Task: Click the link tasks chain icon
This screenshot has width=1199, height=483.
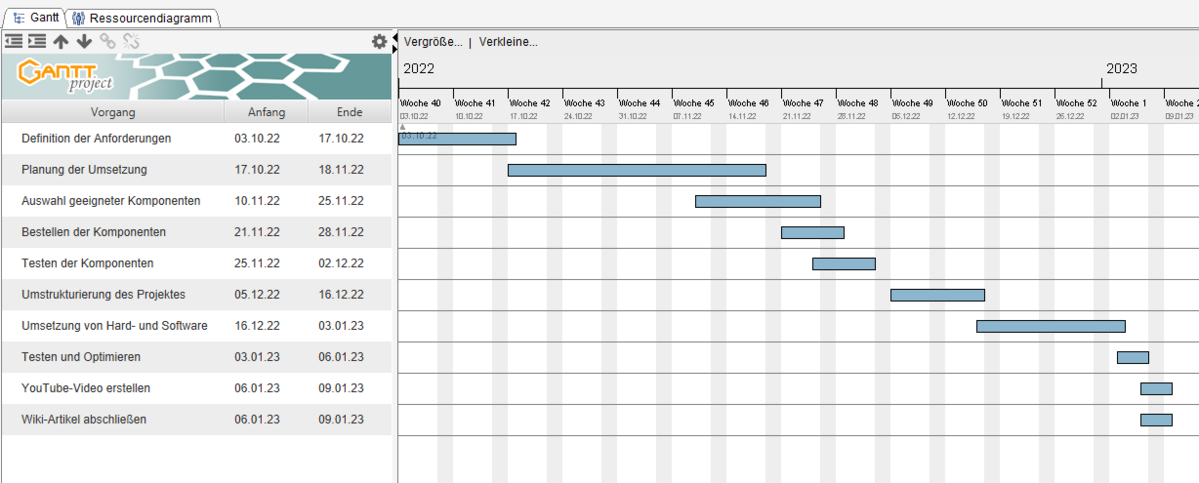Action: pyautogui.click(x=107, y=41)
